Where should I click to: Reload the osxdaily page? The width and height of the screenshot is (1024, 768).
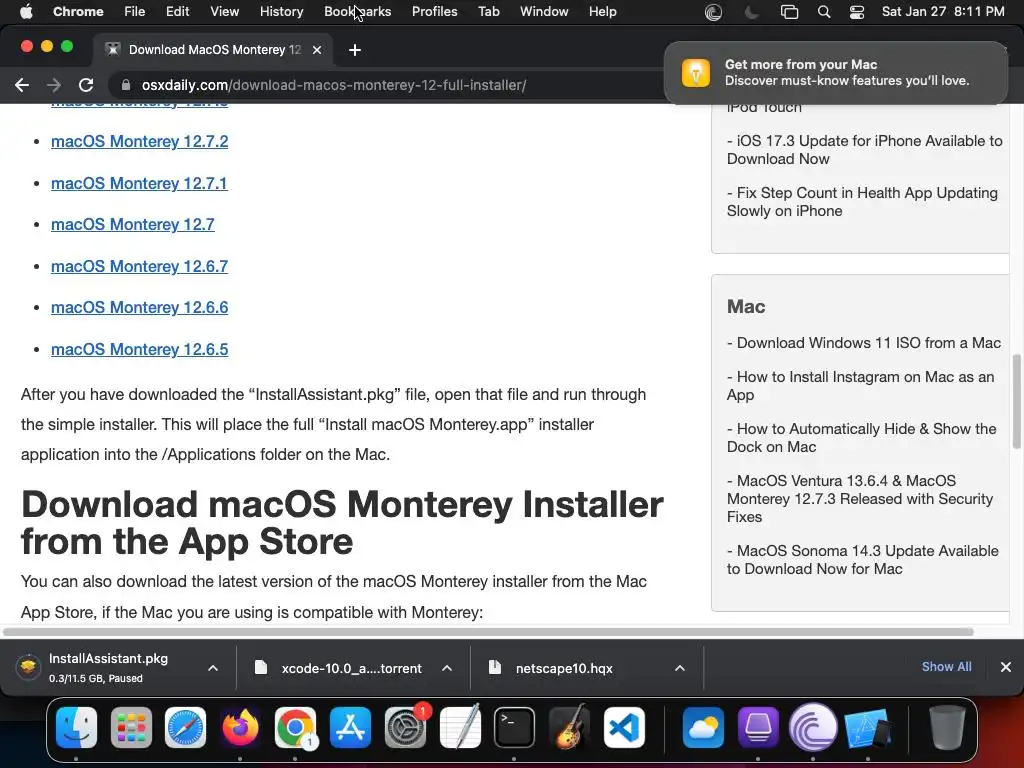[86, 85]
